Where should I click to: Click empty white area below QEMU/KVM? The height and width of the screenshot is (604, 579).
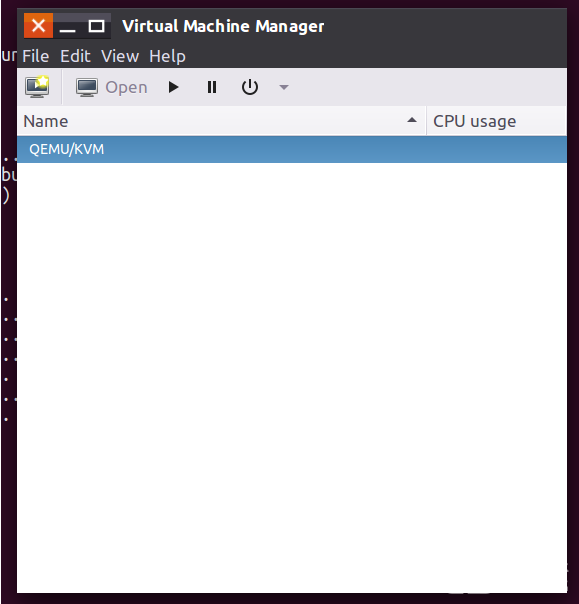click(x=292, y=378)
